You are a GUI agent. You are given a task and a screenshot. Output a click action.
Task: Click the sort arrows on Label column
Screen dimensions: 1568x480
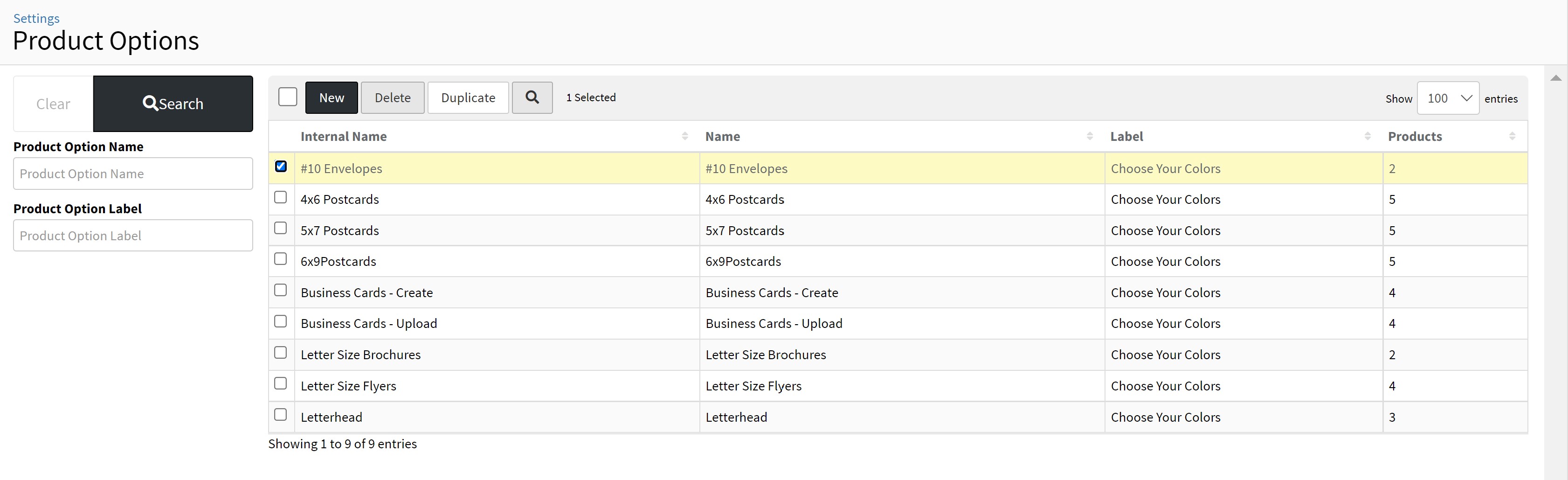(x=1368, y=137)
